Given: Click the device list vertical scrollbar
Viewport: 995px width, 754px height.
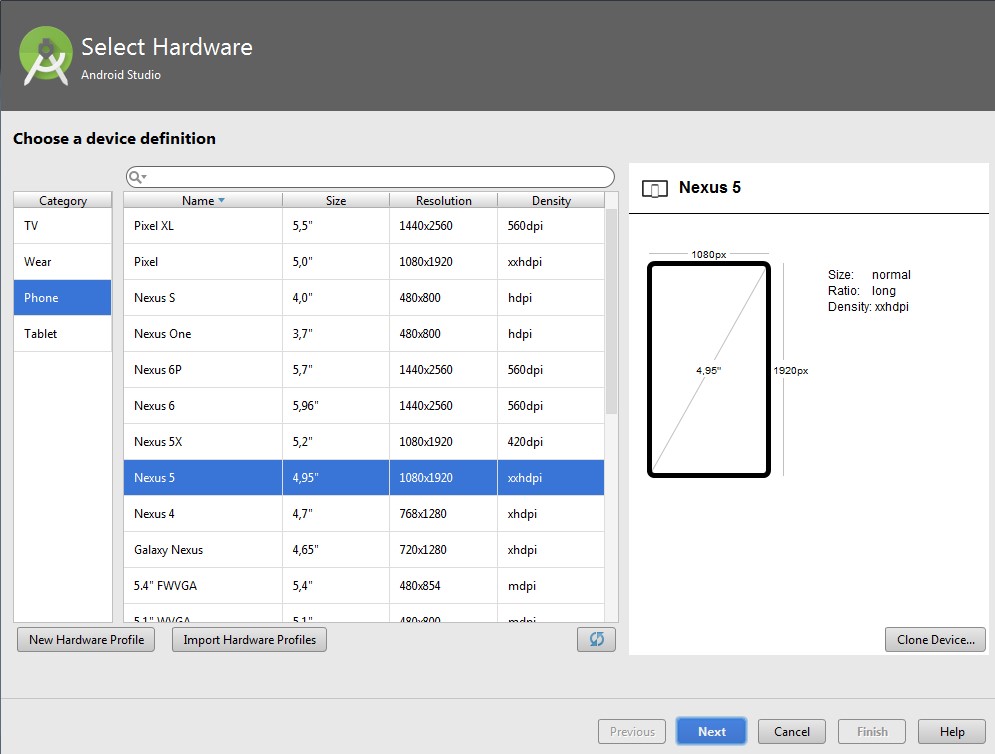Looking at the screenshot, I should coord(611,310).
